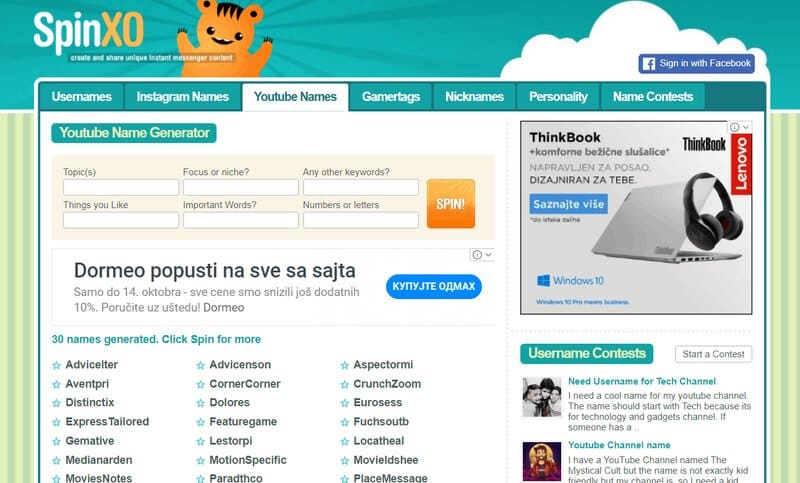This screenshot has width=800, height=483.
Task: Open the info icon on the Dormeo ad
Action: pos(477,255)
